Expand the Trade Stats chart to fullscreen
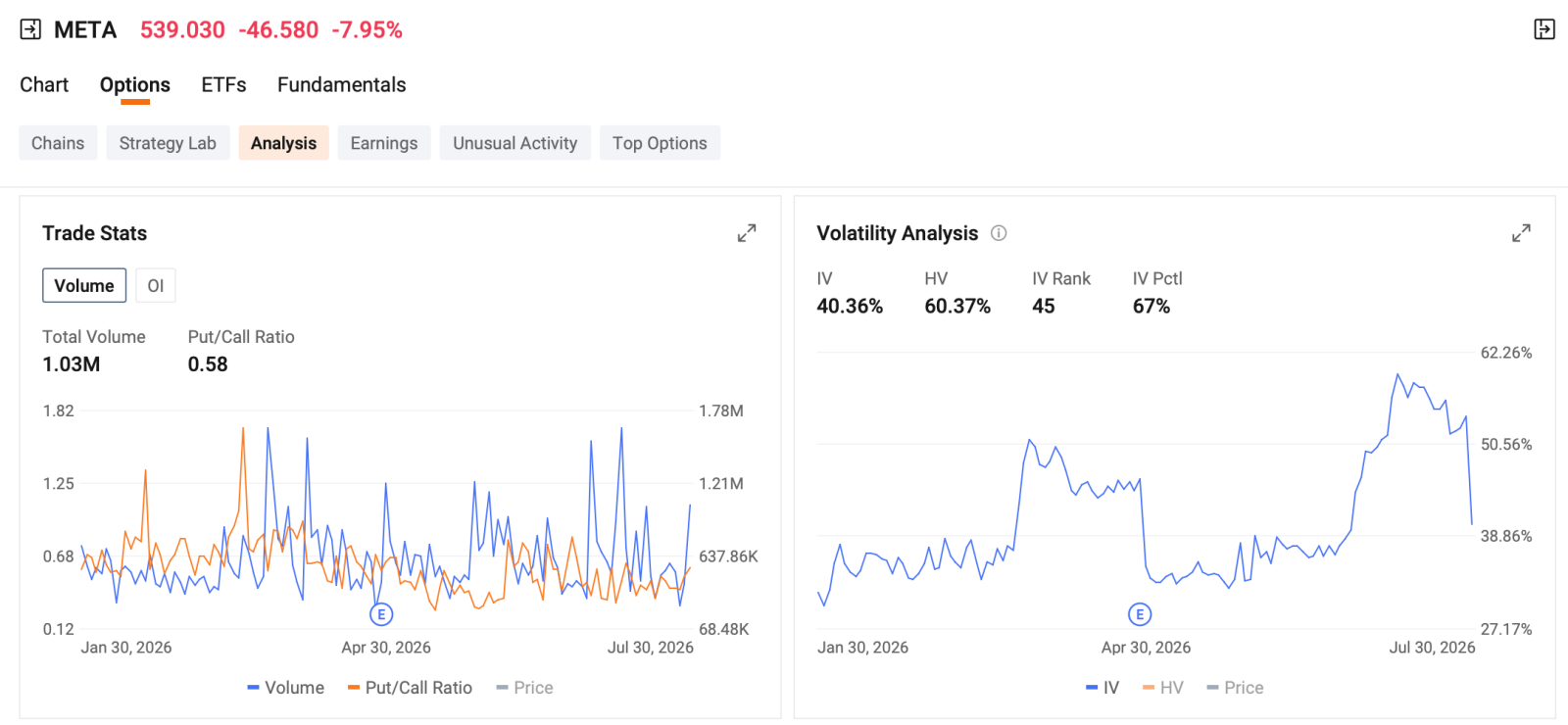This screenshot has height=725, width=1568. 747,233
